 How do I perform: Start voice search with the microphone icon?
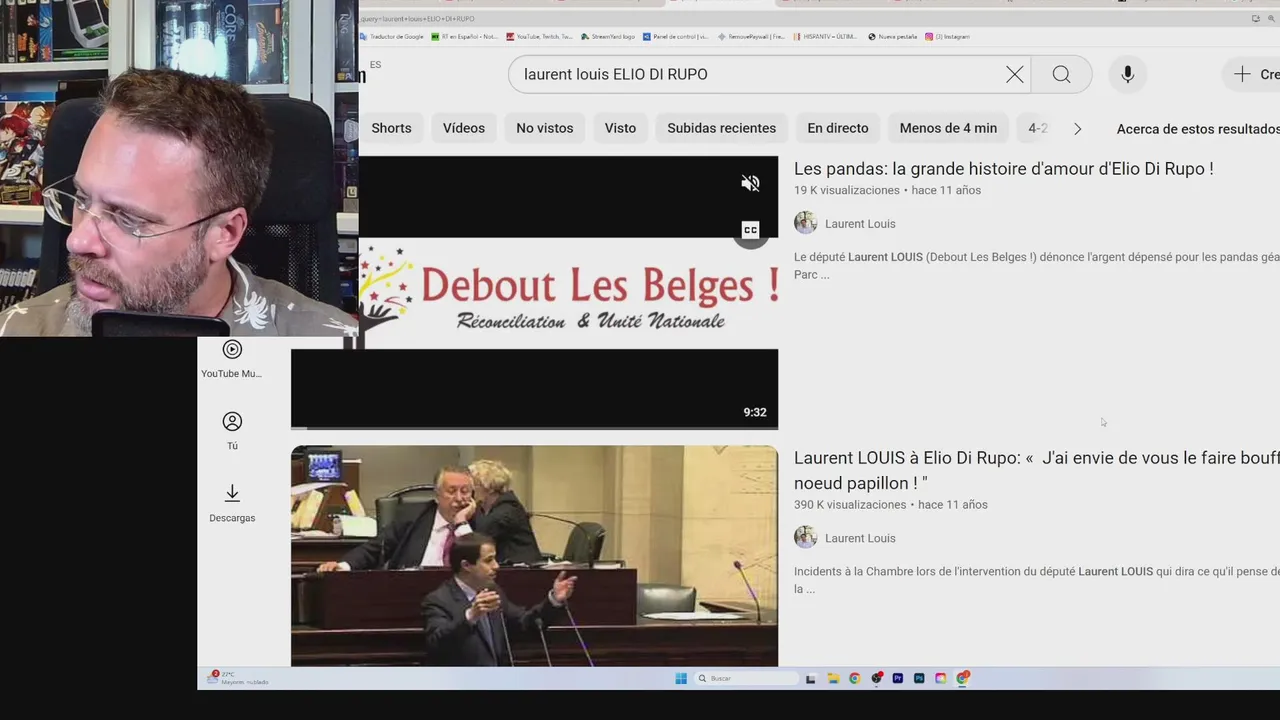(1127, 74)
